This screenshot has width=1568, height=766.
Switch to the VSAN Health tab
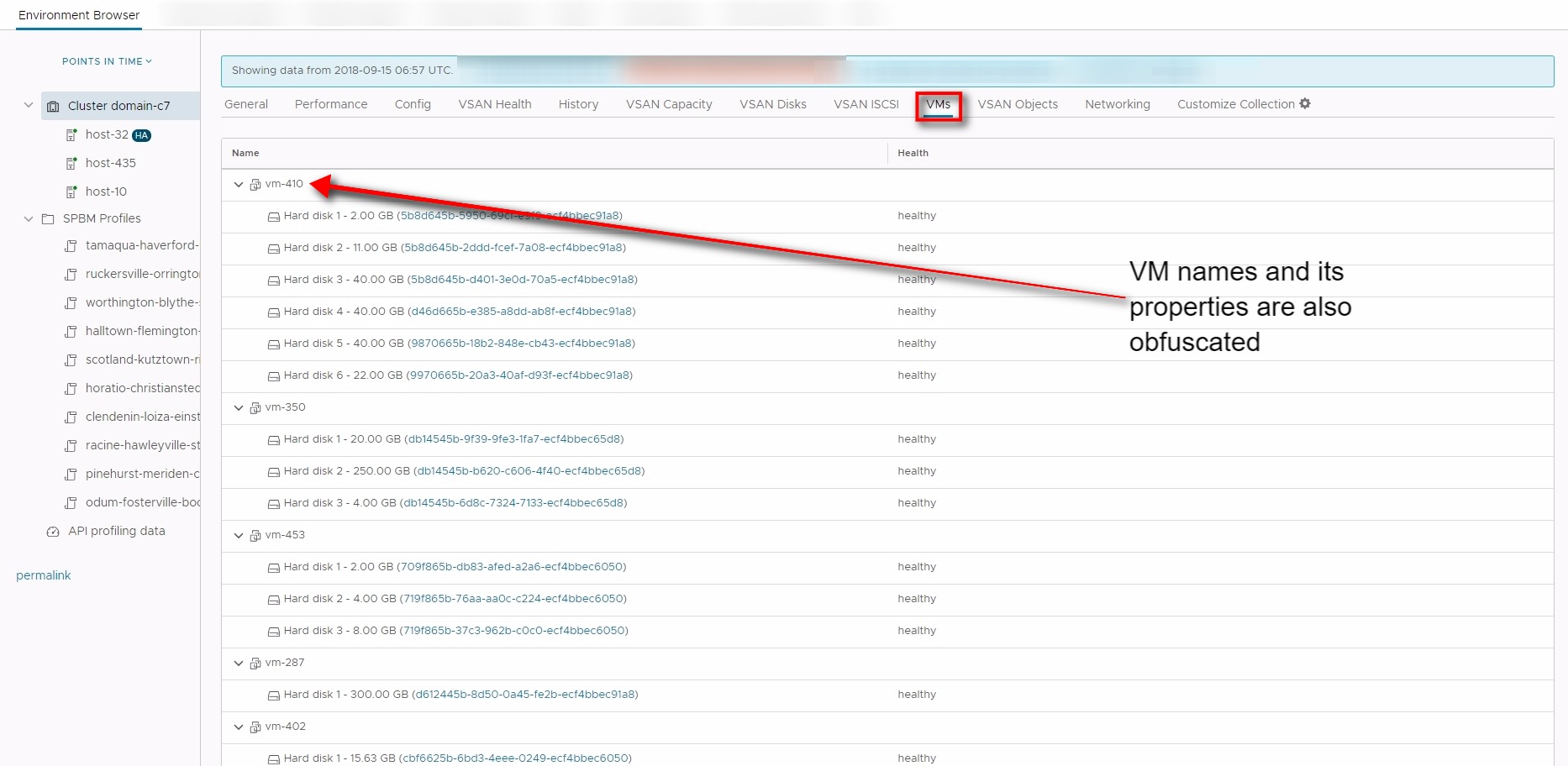[x=494, y=104]
